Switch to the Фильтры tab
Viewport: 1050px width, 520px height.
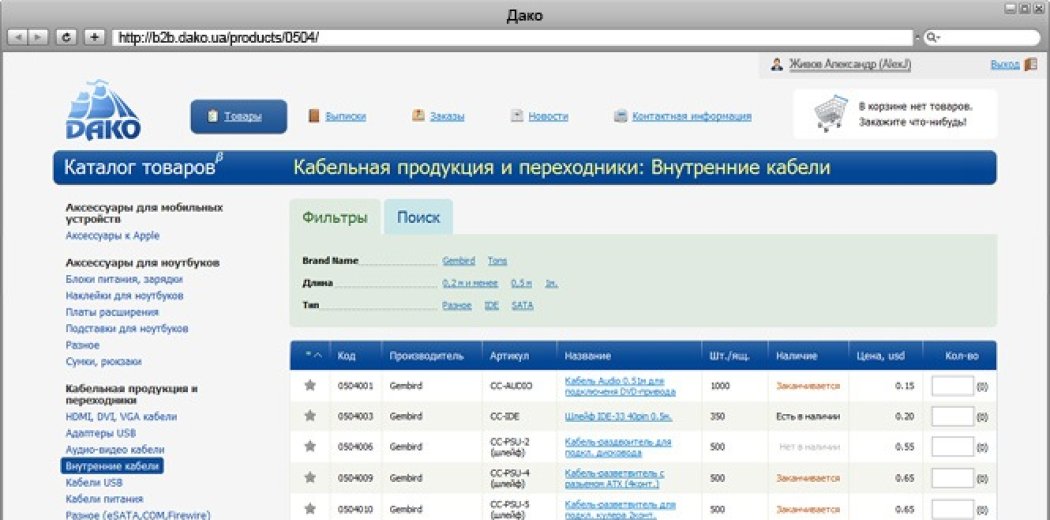(x=335, y=217)
